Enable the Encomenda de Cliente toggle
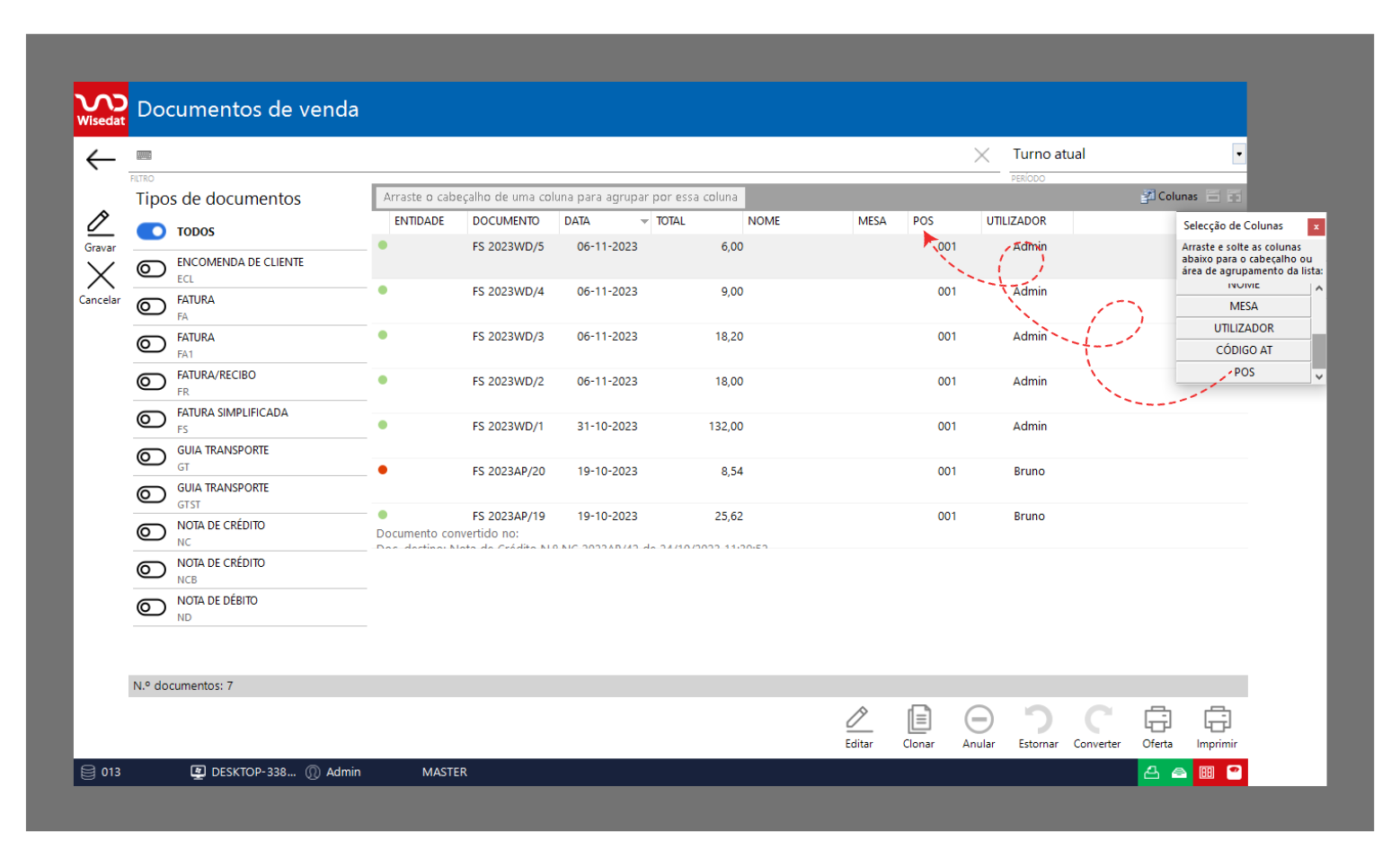1400x858 pixels. tap(151, 269)
